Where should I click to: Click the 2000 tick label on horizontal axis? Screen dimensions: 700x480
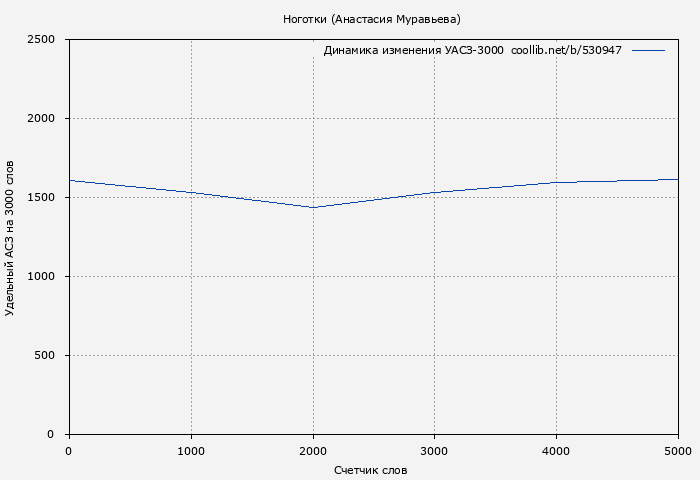coord(313,451)
